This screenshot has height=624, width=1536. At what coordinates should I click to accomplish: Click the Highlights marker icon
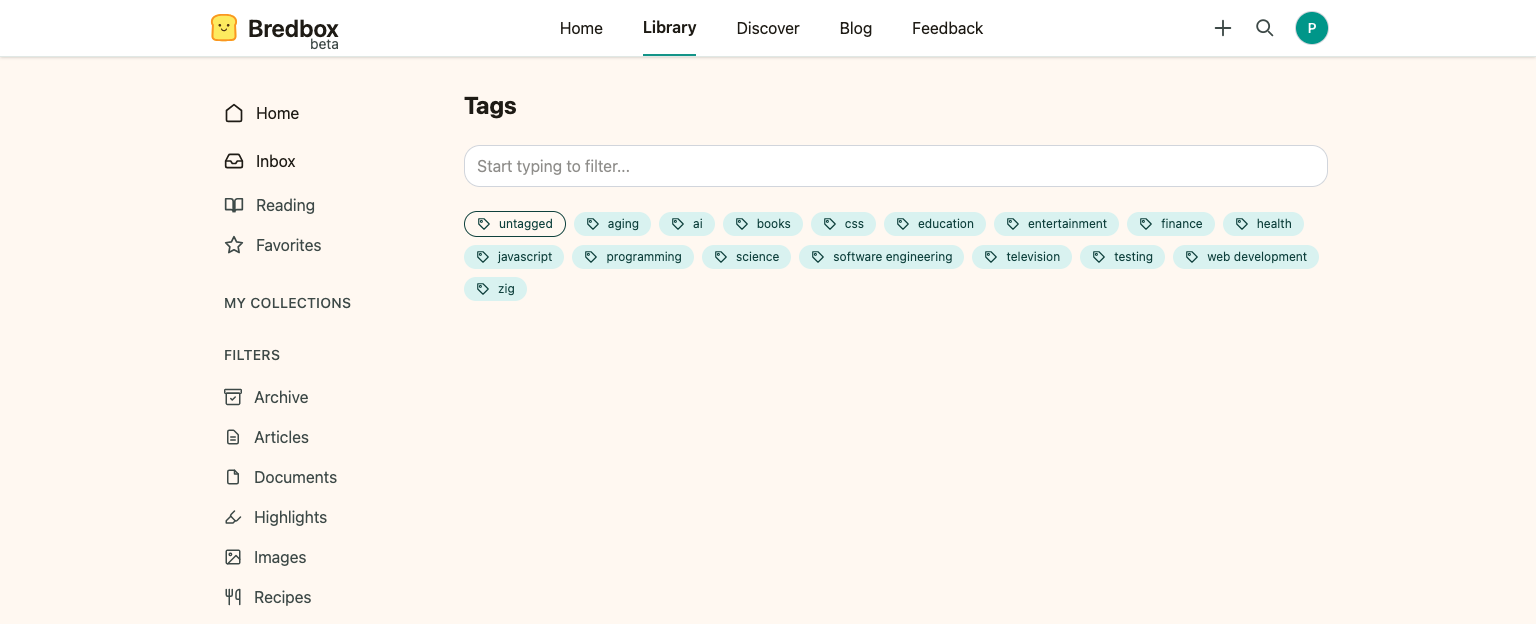tap(233, 517)
